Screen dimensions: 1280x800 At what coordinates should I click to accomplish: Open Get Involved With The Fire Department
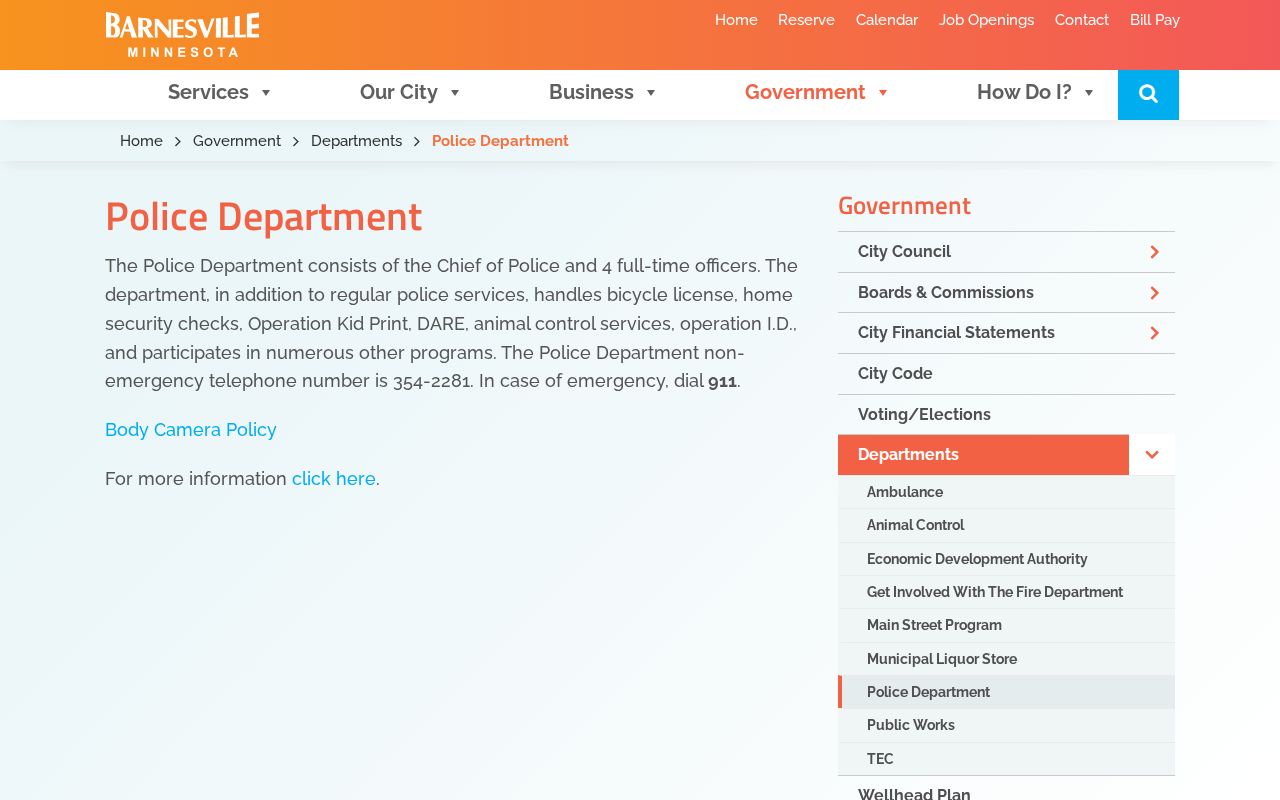click(1006, 592)
